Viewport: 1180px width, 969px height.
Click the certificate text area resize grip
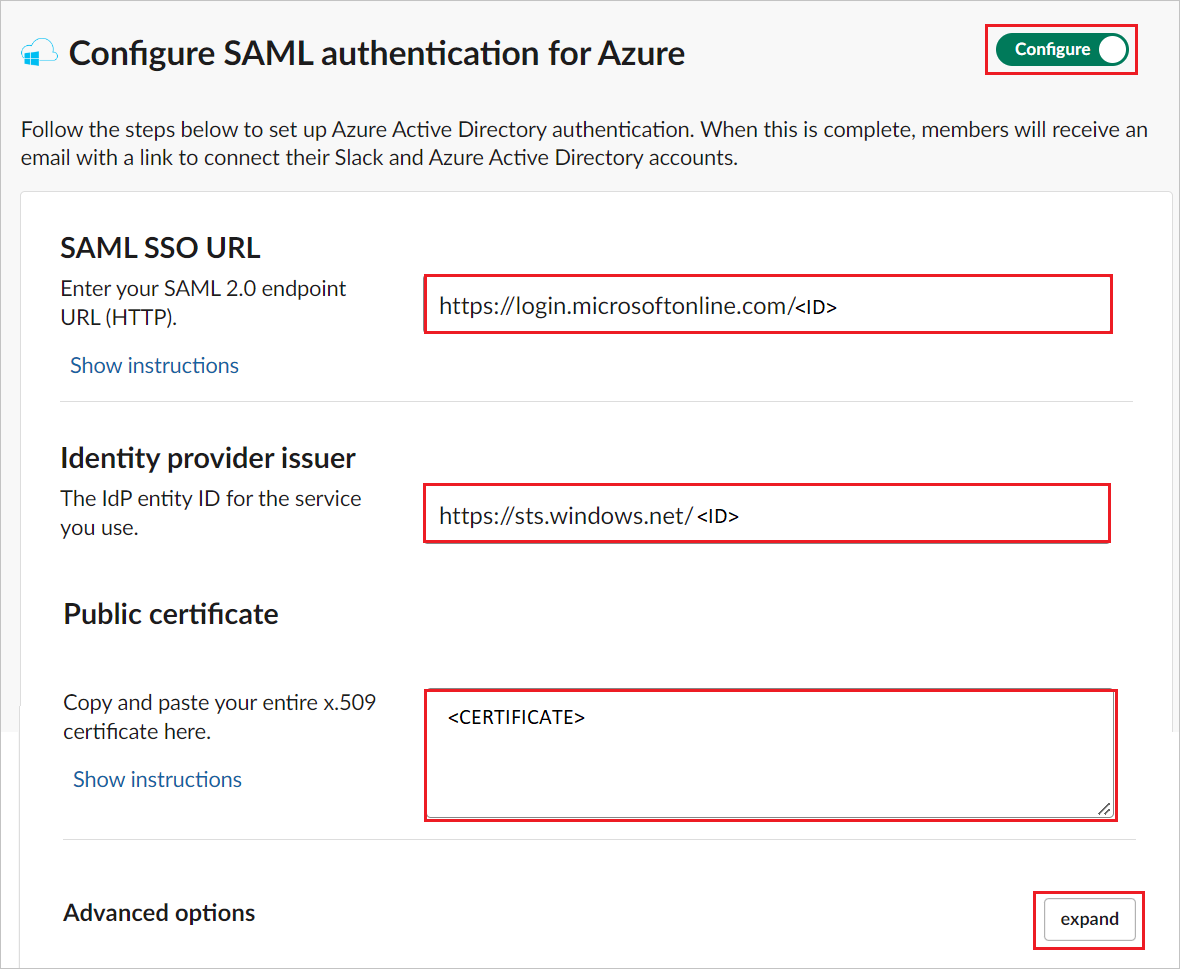coord(1103,809)
